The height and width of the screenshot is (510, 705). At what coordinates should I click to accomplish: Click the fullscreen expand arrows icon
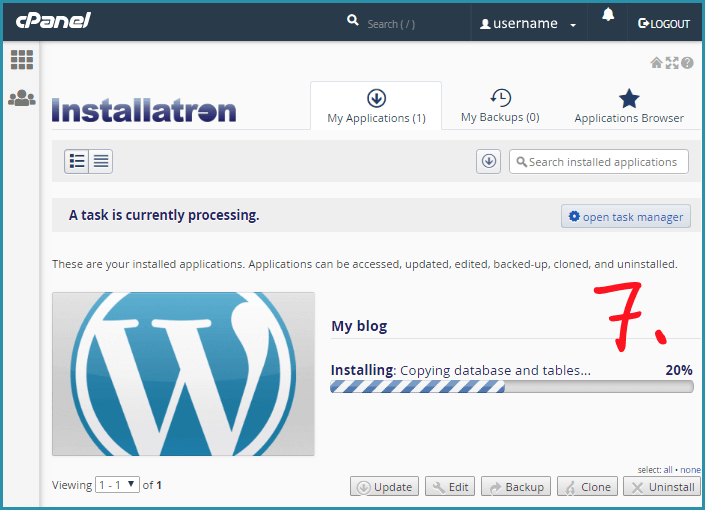672,63
